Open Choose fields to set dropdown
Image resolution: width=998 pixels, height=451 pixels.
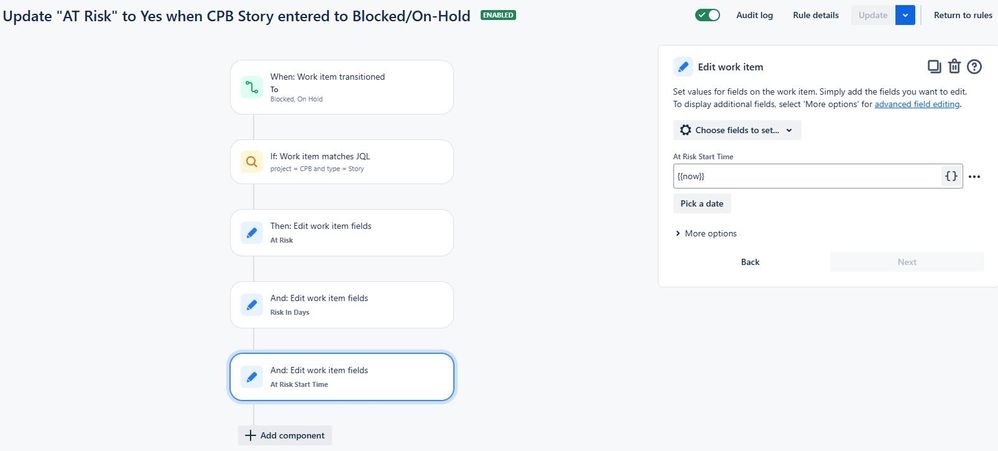point(737,130)
